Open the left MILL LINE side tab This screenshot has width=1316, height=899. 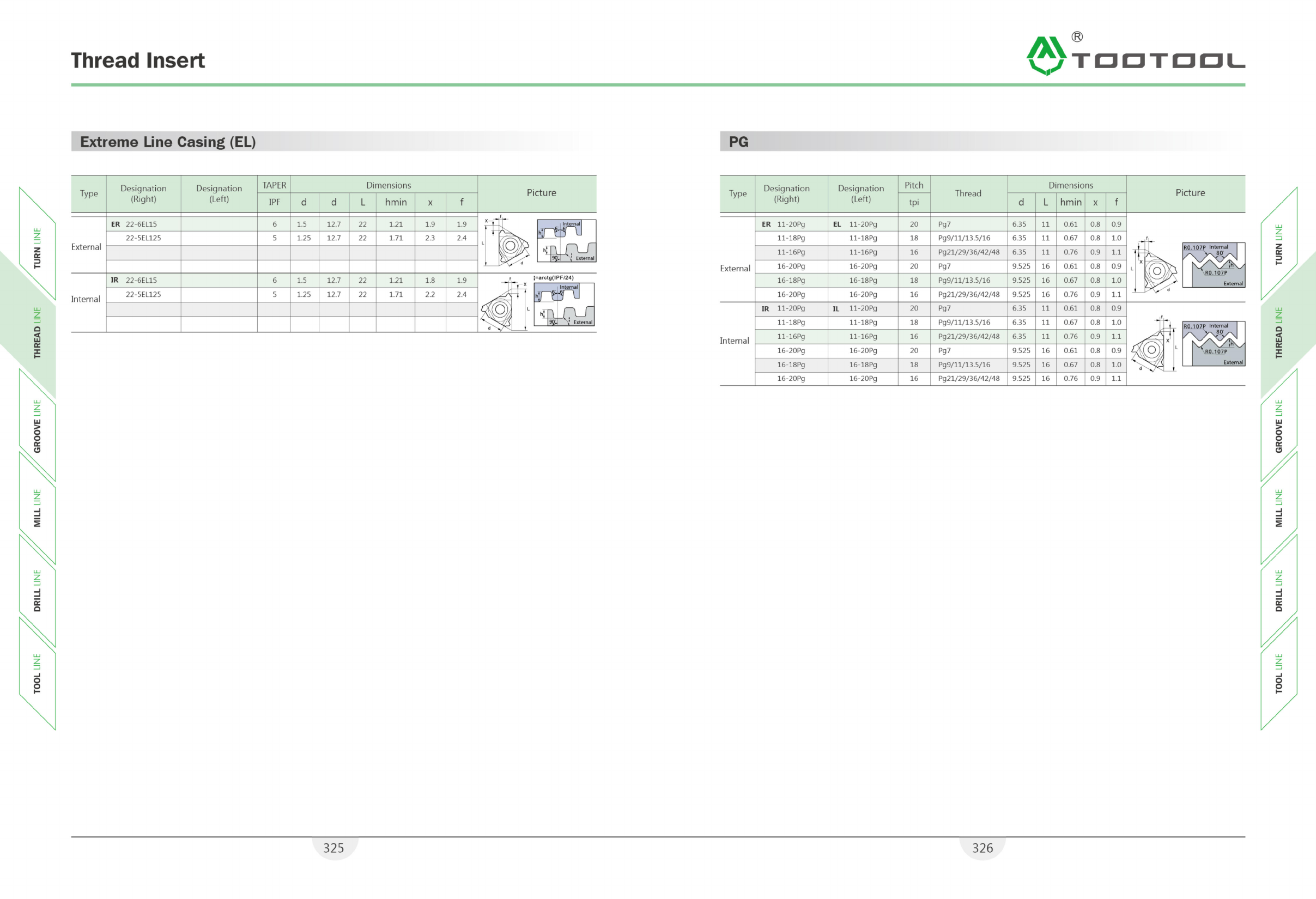click(x=38, y=508)
